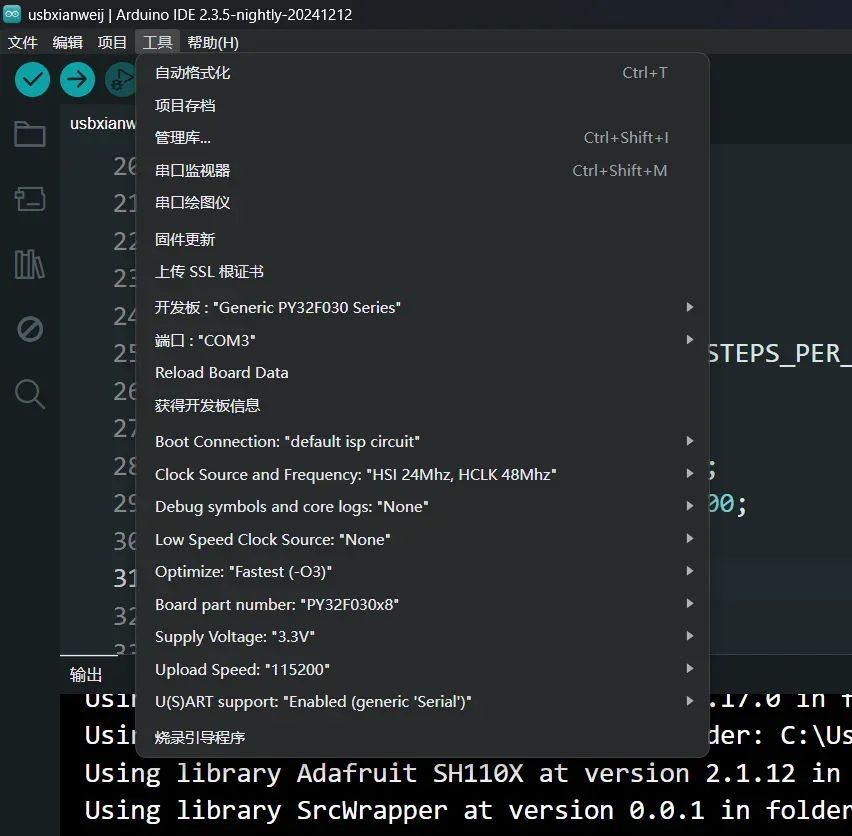The width and height of the screenshot is (852, 836).
Task: Click the Arduino IDE logo in title bar
Action: [12, 14]
